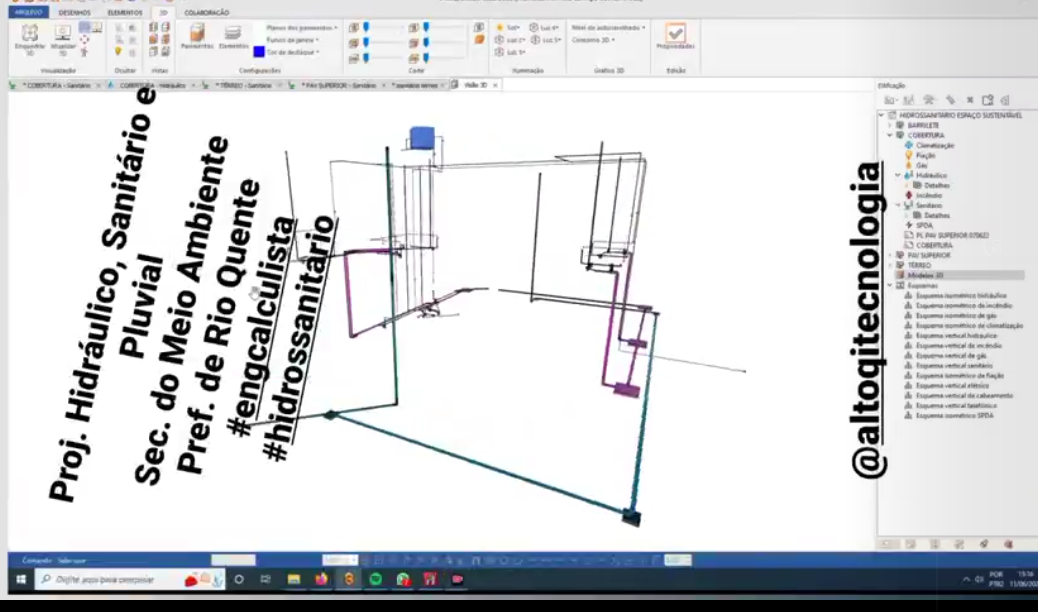Open the Planos dos pavimentos dropdown

302,28
